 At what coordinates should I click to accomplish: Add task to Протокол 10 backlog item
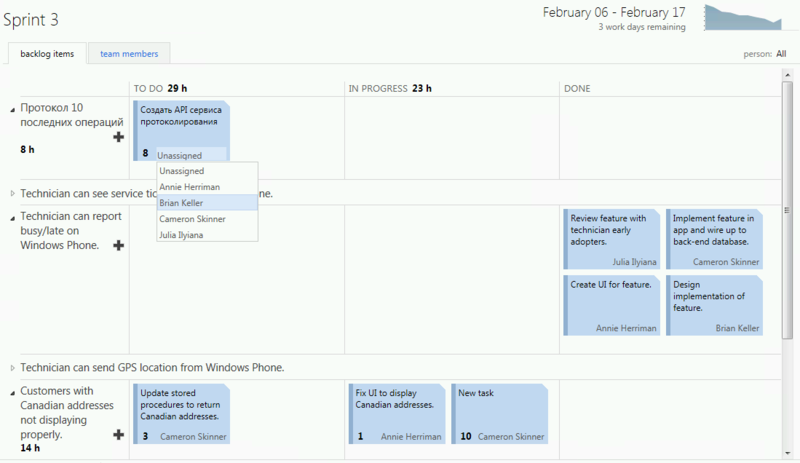pos(119,137)
